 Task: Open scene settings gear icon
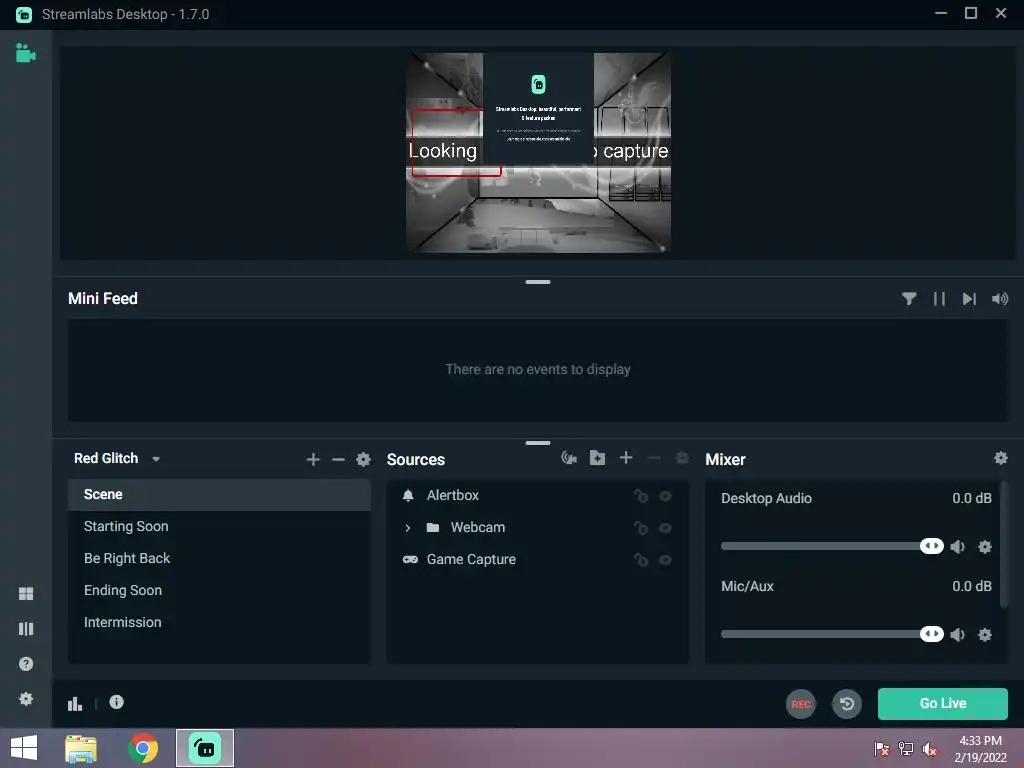coord(363,459)
